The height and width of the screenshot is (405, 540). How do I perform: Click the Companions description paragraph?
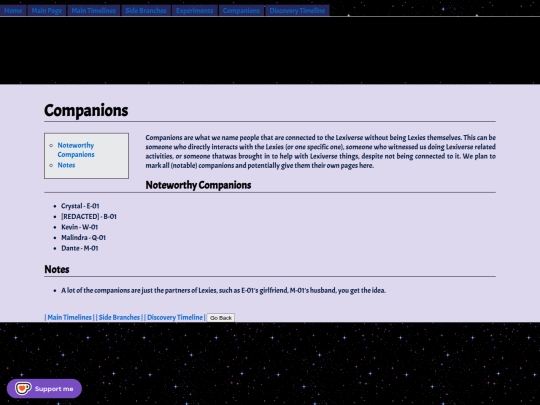320,152
